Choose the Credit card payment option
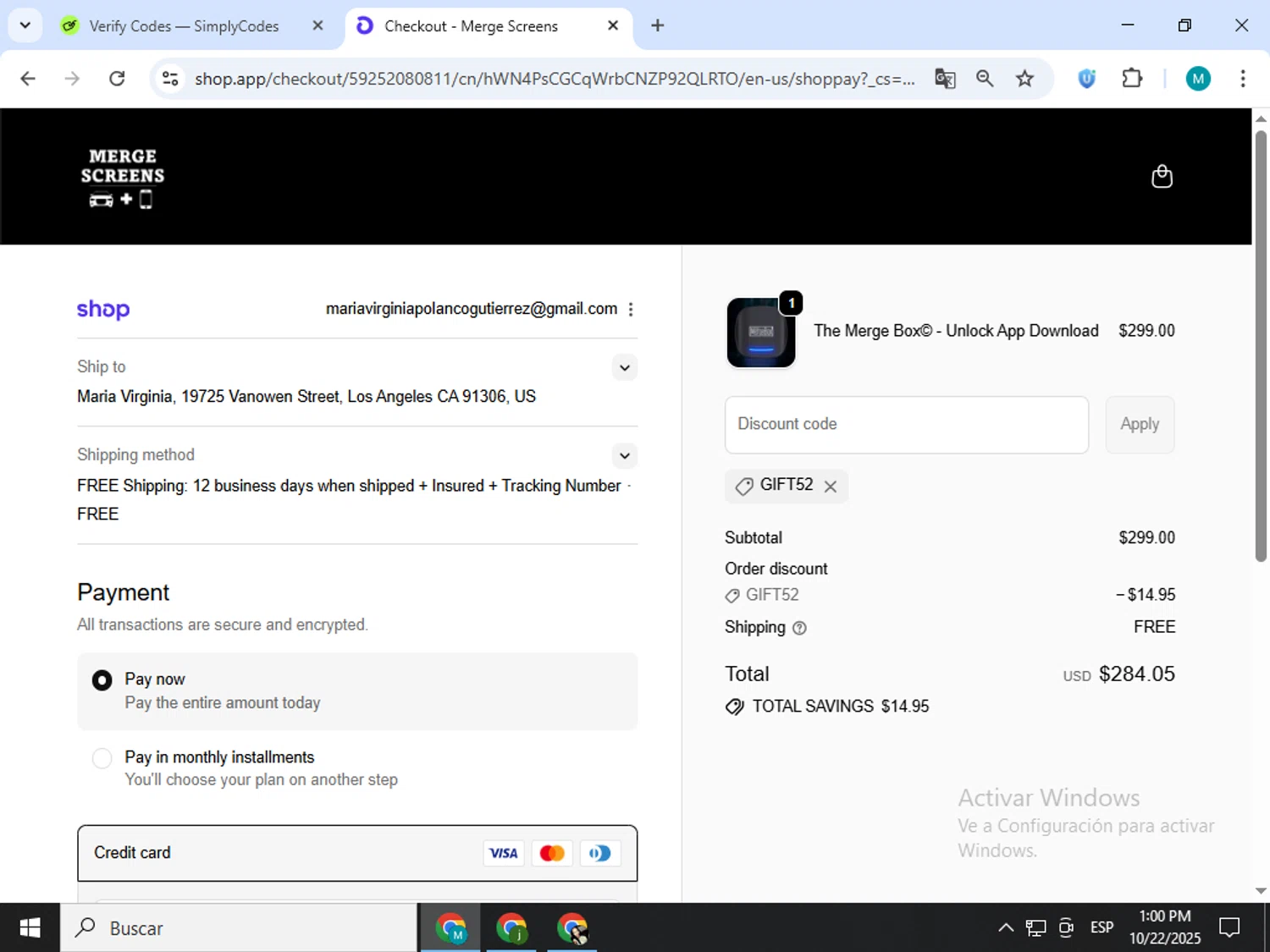This screenshot has height=952, width=1270. [x=357, y=853]
